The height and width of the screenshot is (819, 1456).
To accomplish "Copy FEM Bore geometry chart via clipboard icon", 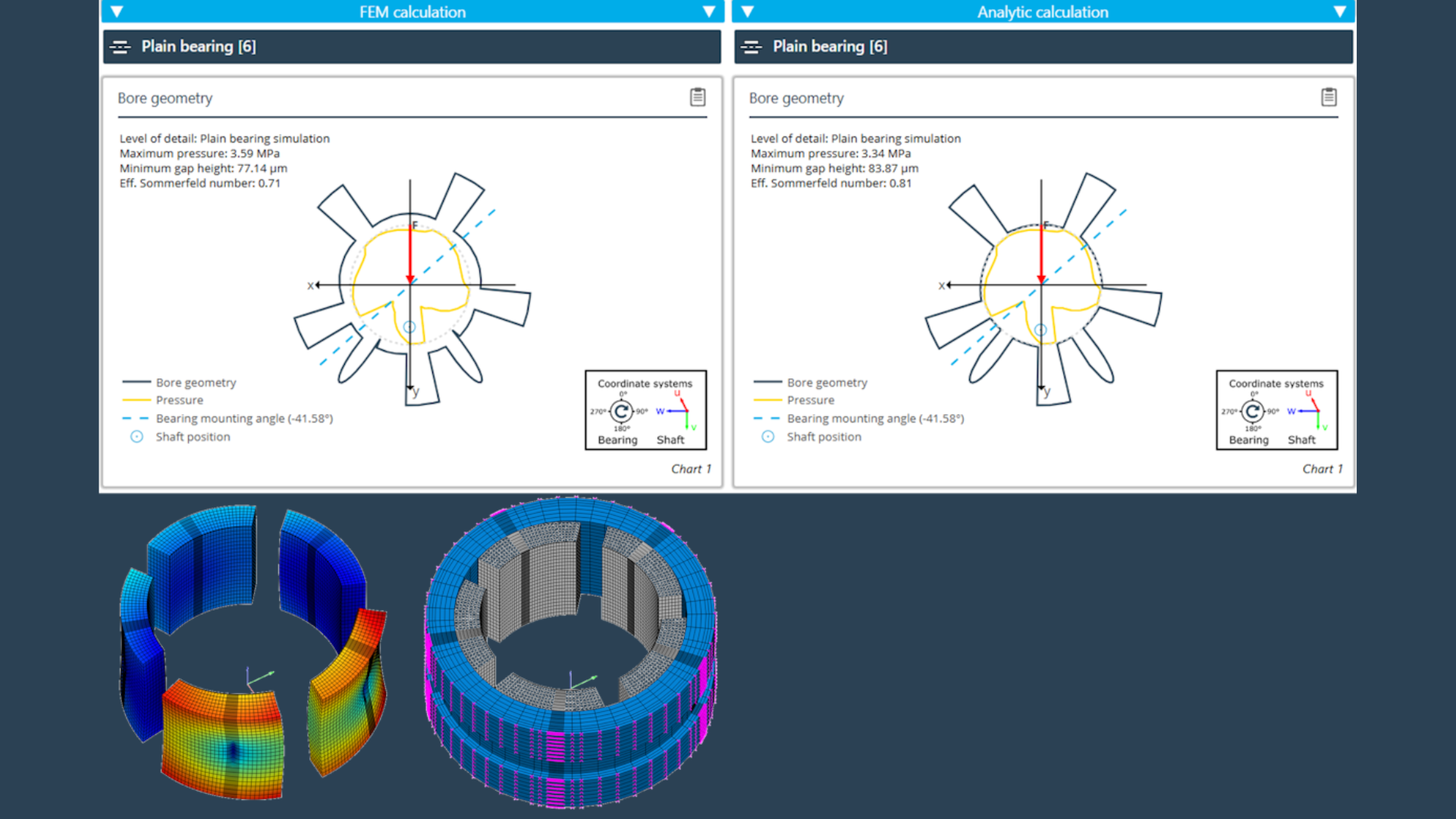I will point(698,97).
